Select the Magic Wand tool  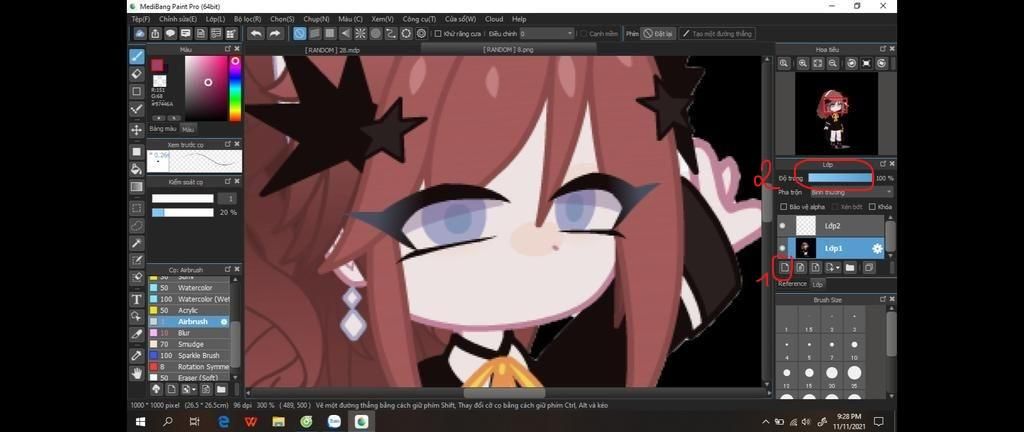tap(136, 243)
